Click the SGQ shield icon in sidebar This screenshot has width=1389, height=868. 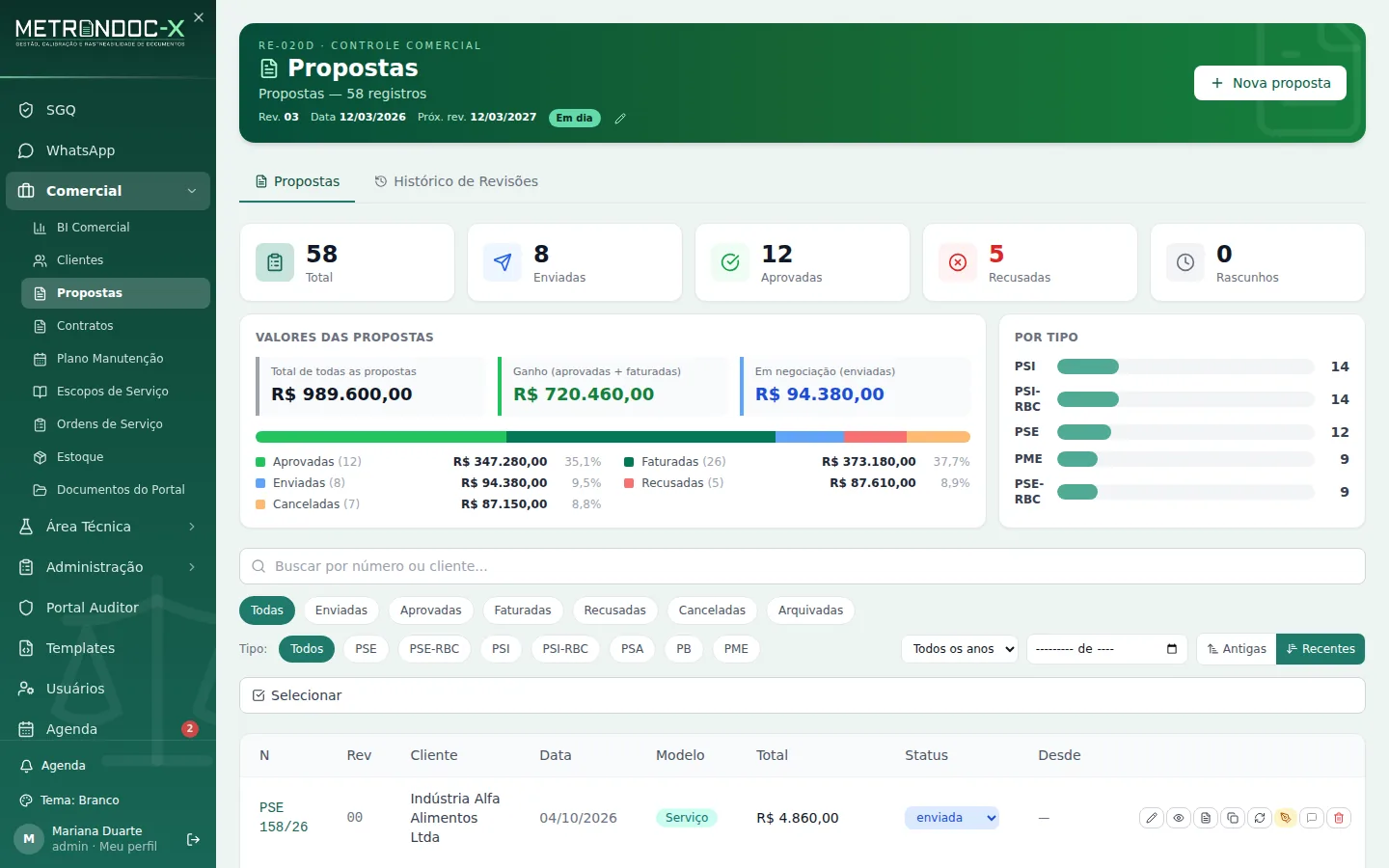point(26,110)
